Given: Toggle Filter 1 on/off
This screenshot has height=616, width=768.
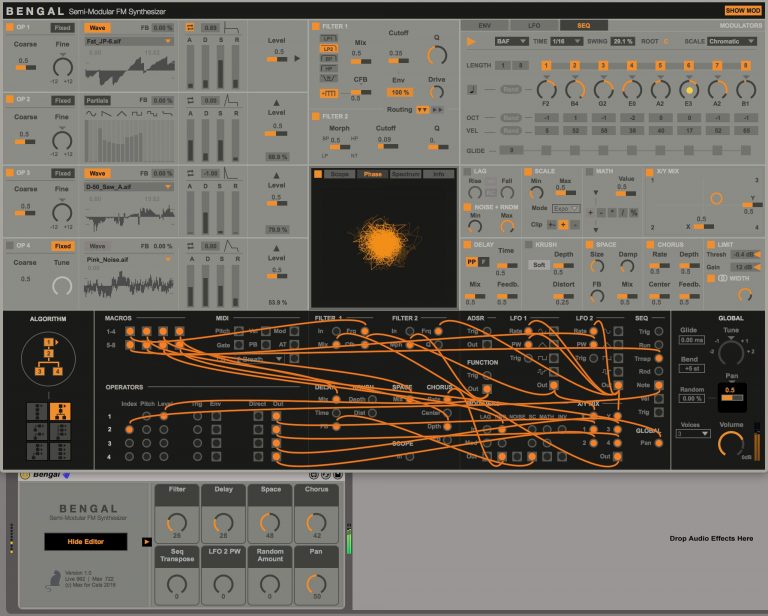Looking at the screenshot, I should tap(316, 26).
